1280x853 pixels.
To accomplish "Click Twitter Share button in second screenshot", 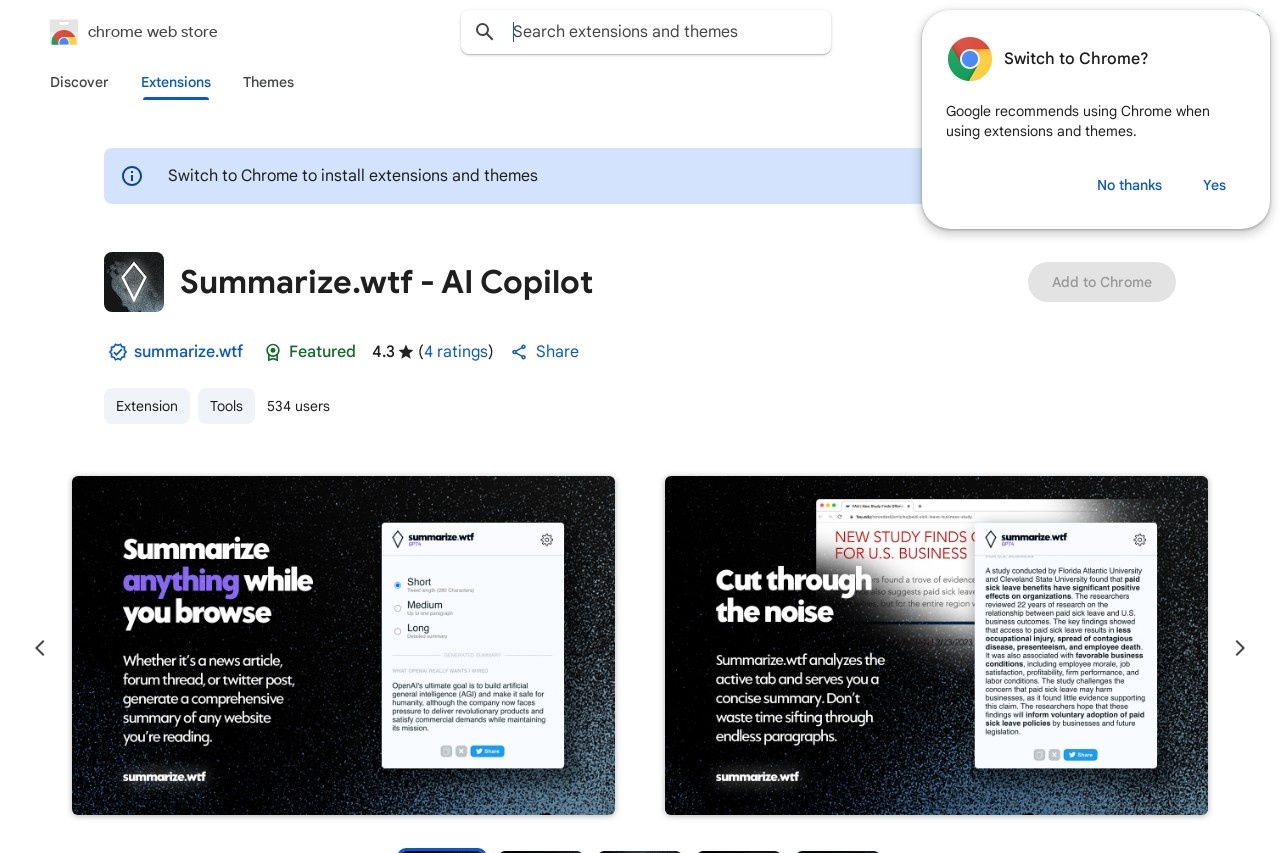I will pos(1080,755).
